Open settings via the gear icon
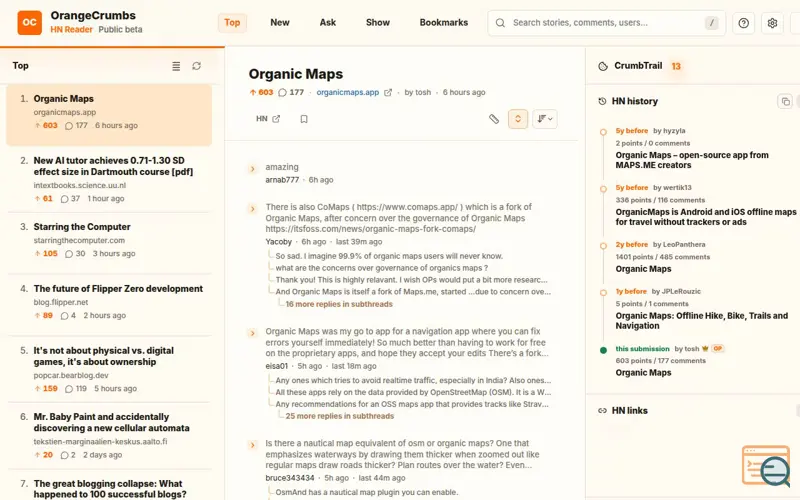The image size is (800, 500). [772, 23]
